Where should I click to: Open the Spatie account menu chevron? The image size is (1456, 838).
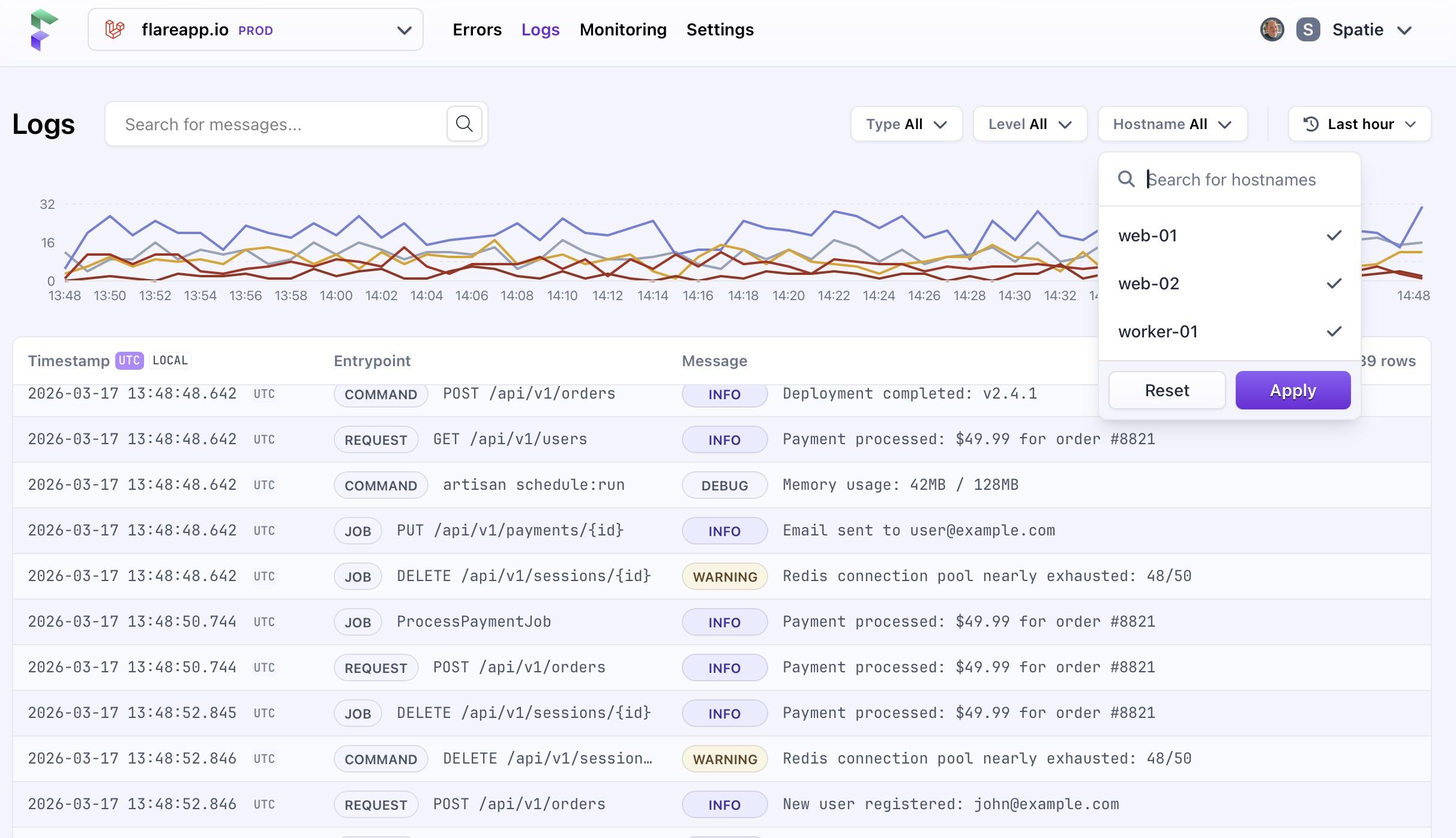coord(1404,31)
